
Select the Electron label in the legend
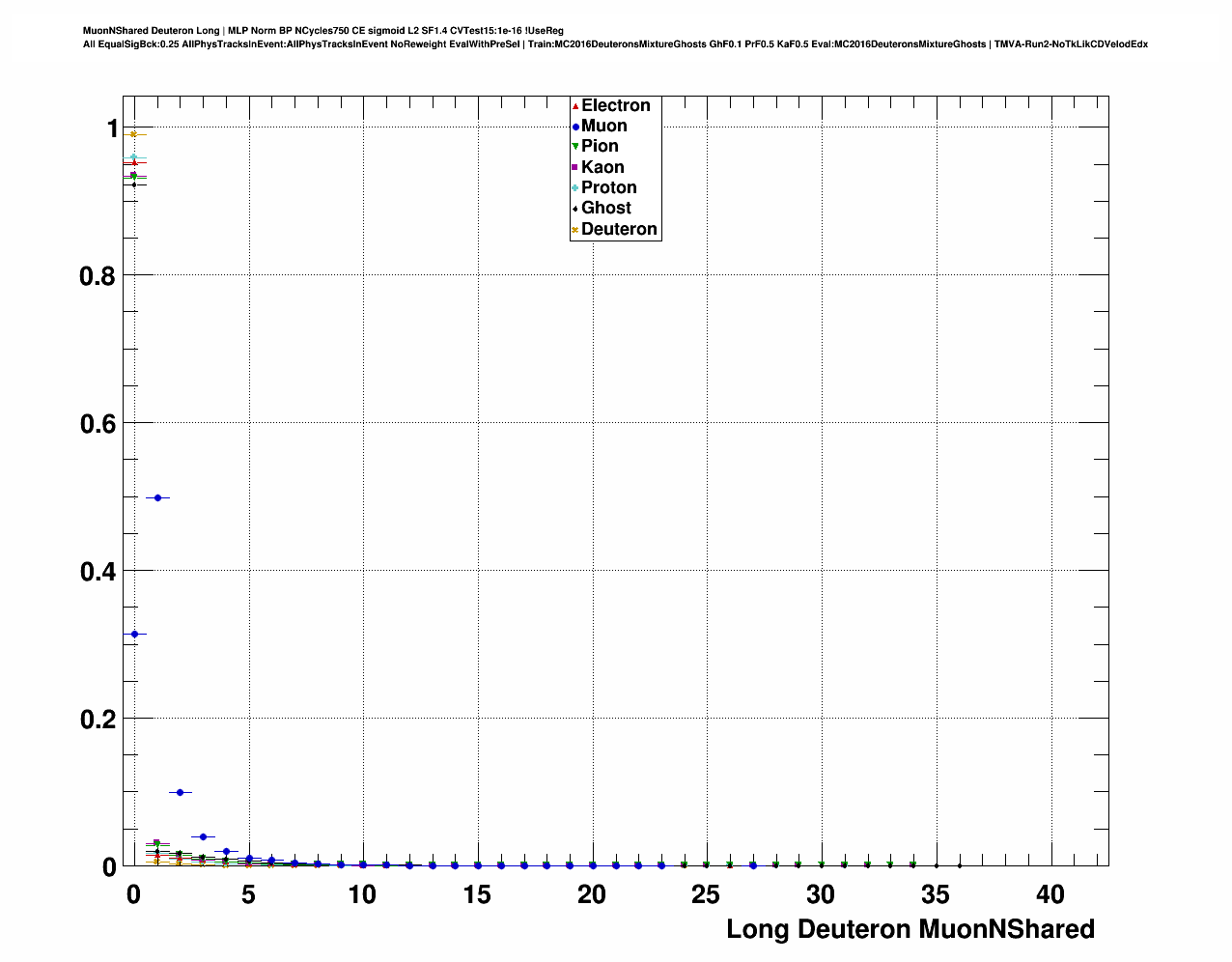615,105
